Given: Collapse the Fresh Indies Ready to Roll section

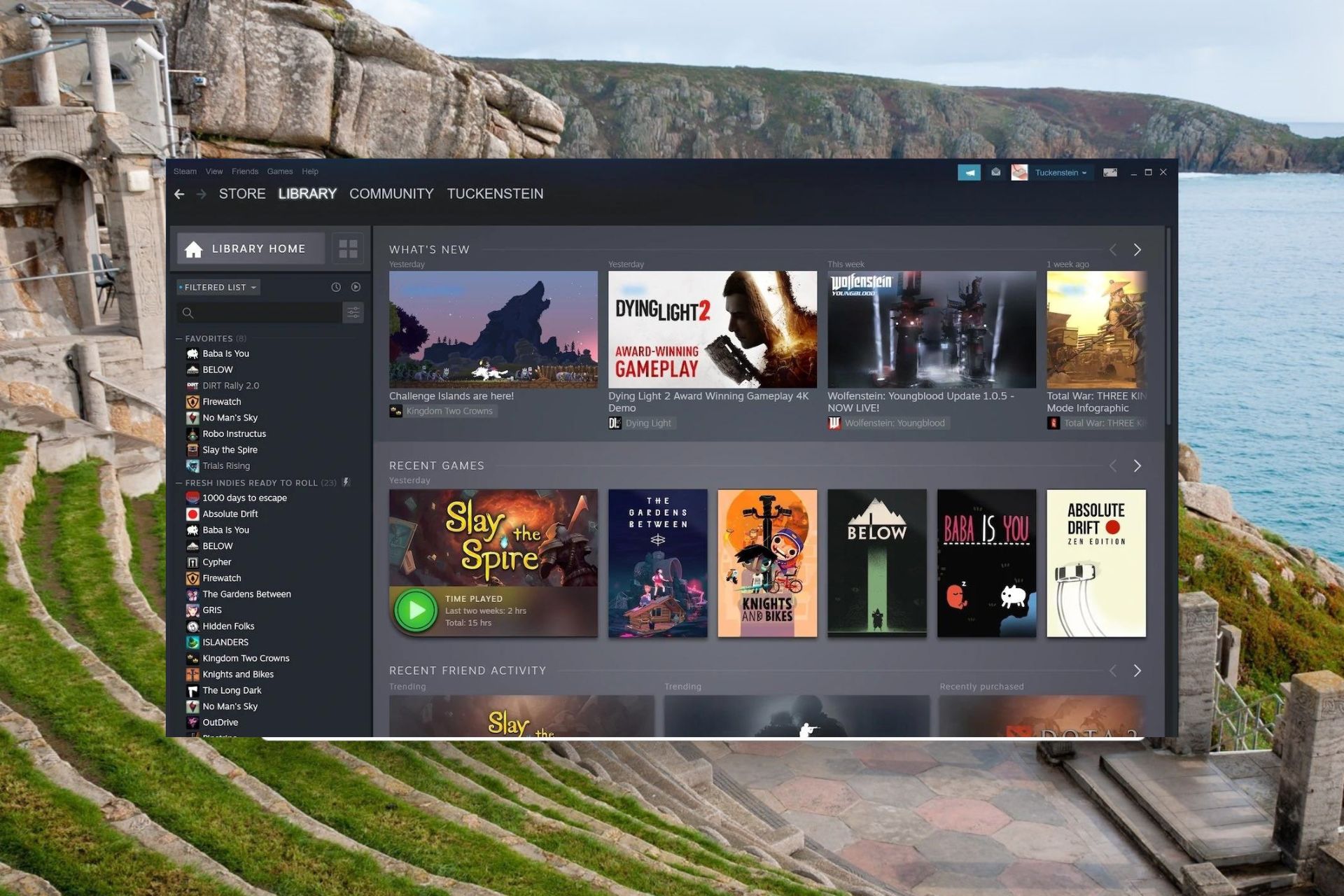Looking at the screenshot, I should pyautogui.click(x=179, y=482).
